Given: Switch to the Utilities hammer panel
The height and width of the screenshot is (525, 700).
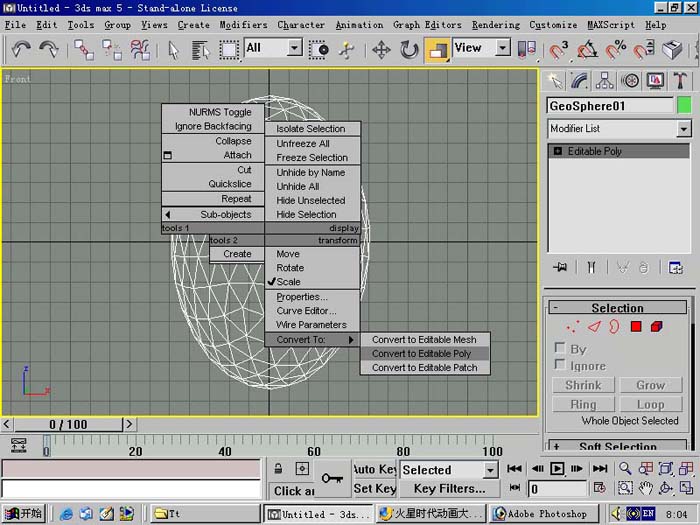Looking at the screenshot, I should pos(680,81).
